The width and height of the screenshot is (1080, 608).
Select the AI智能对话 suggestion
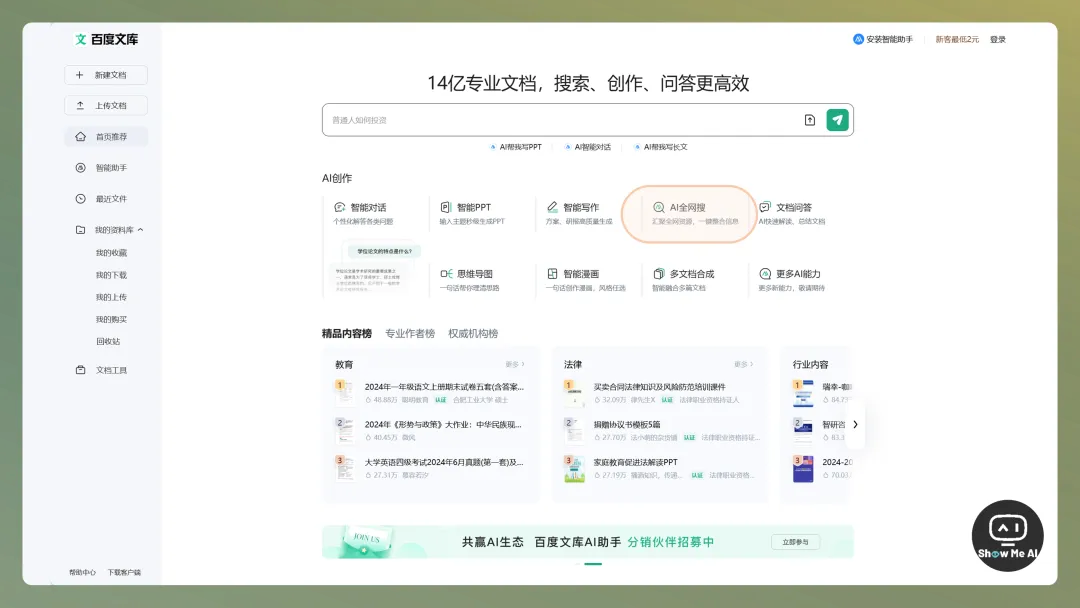(x=588, y=147)
